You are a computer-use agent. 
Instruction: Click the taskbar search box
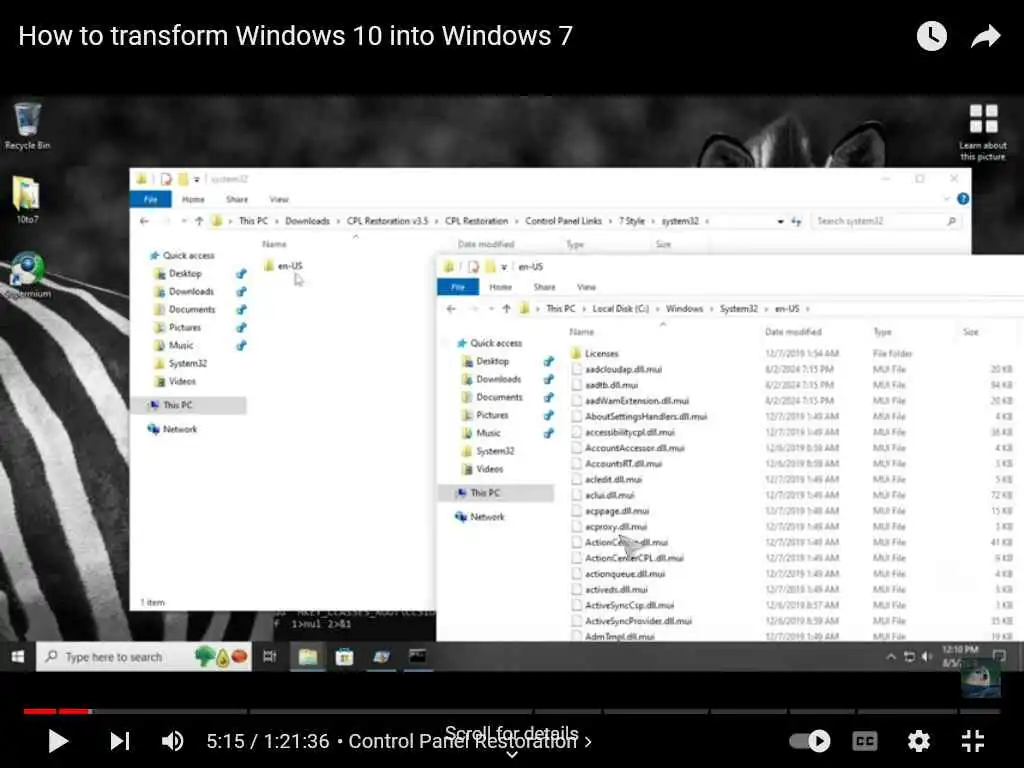[144, 656]
